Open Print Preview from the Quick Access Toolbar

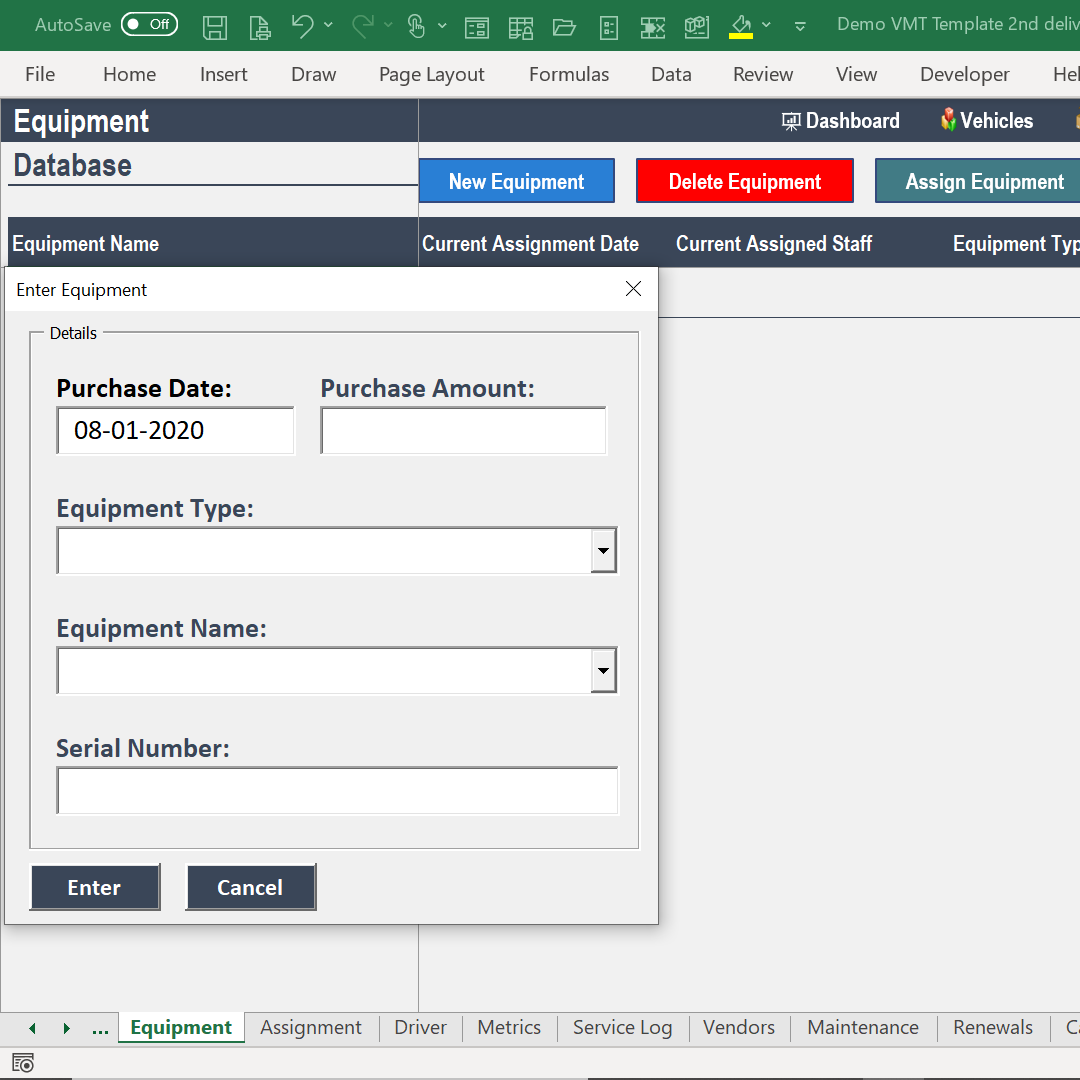click(259, 27)
